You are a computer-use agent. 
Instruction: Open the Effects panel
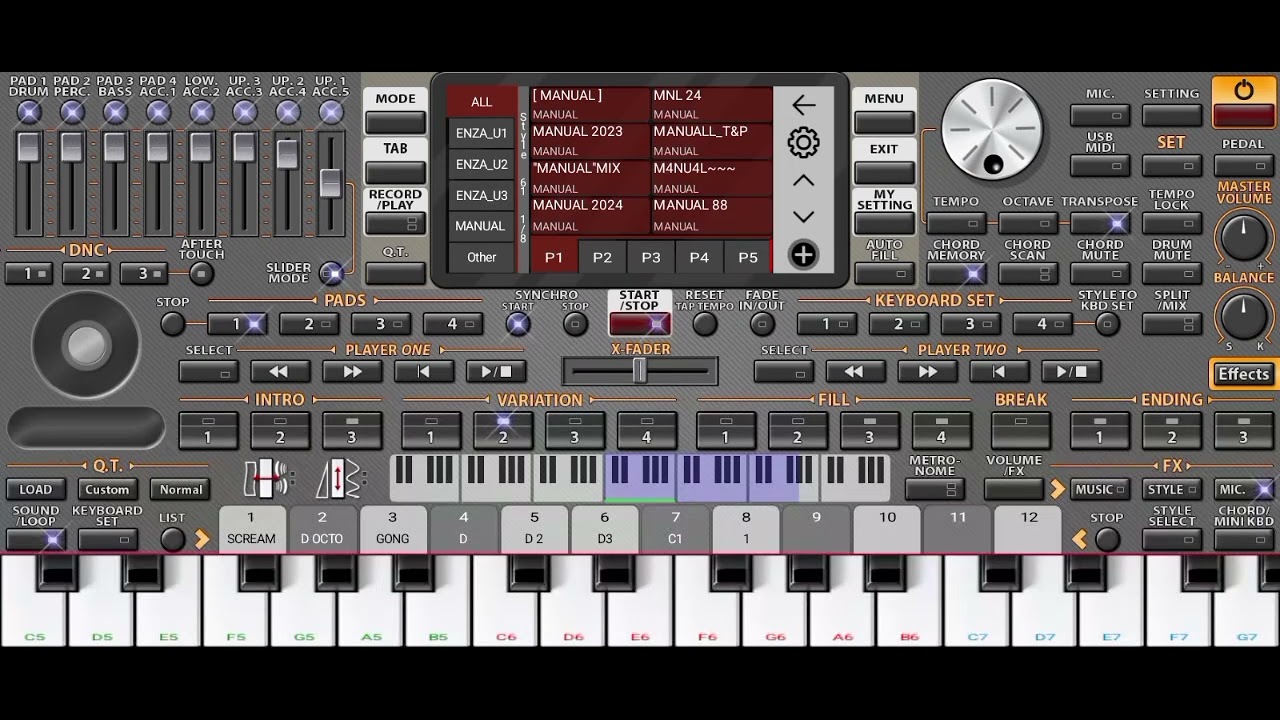1243,374
